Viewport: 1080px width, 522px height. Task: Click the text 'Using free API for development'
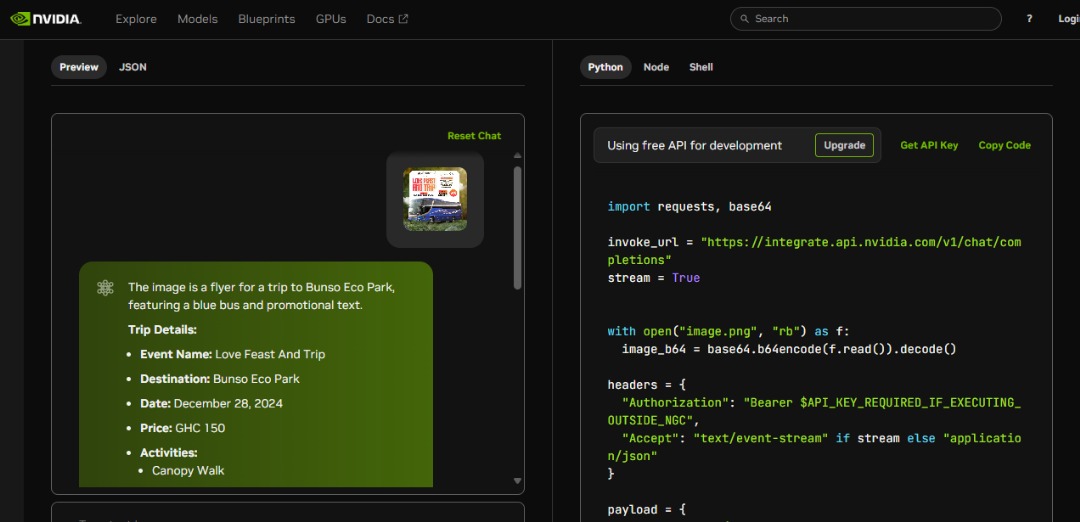pyautogui.click(x=694, y=145)
